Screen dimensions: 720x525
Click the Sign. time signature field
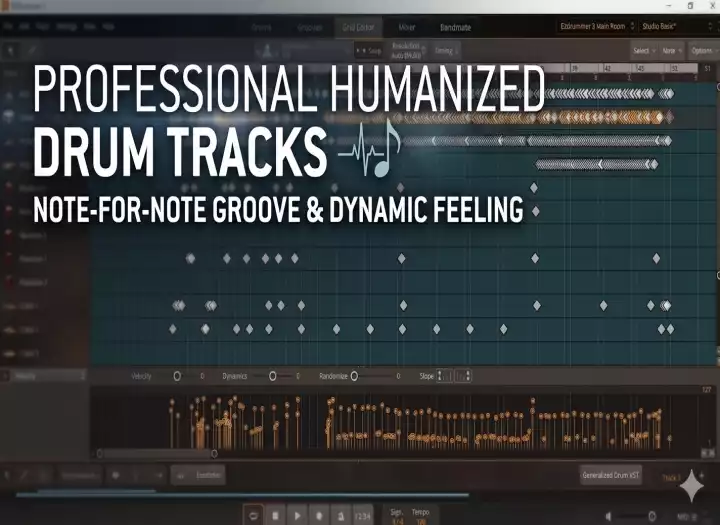tap(396, 517)
